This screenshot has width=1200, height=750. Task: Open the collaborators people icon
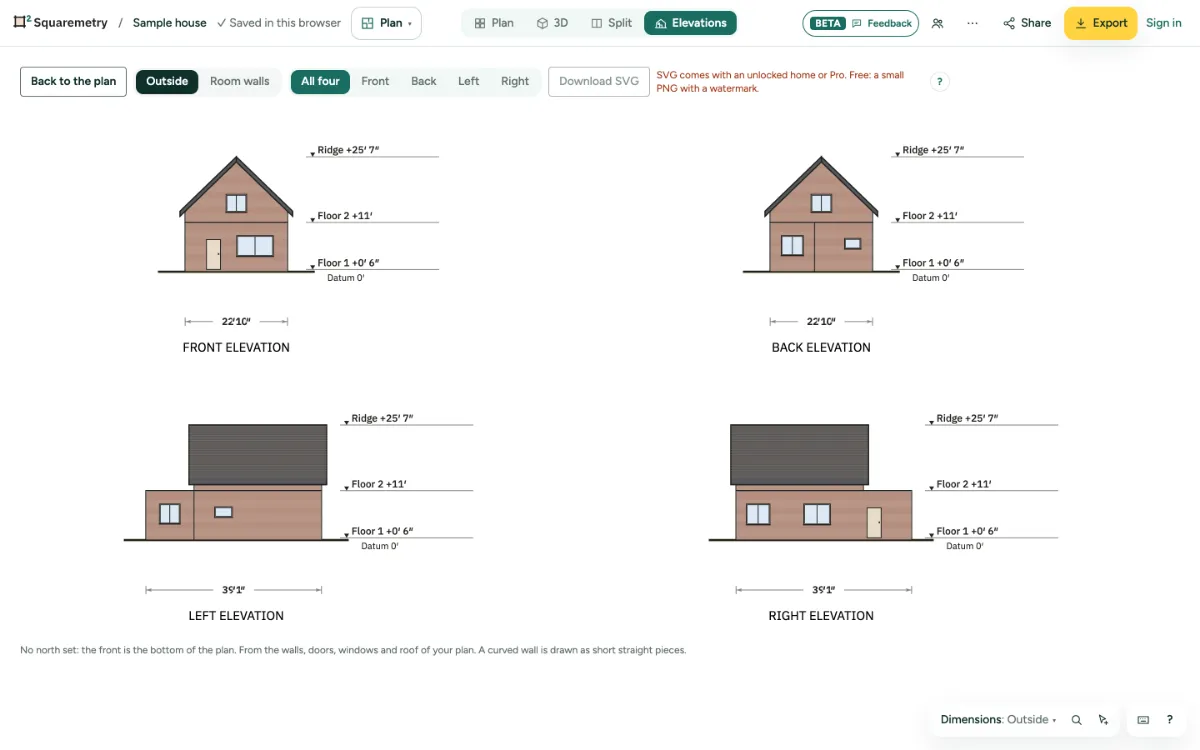(937, 23)
